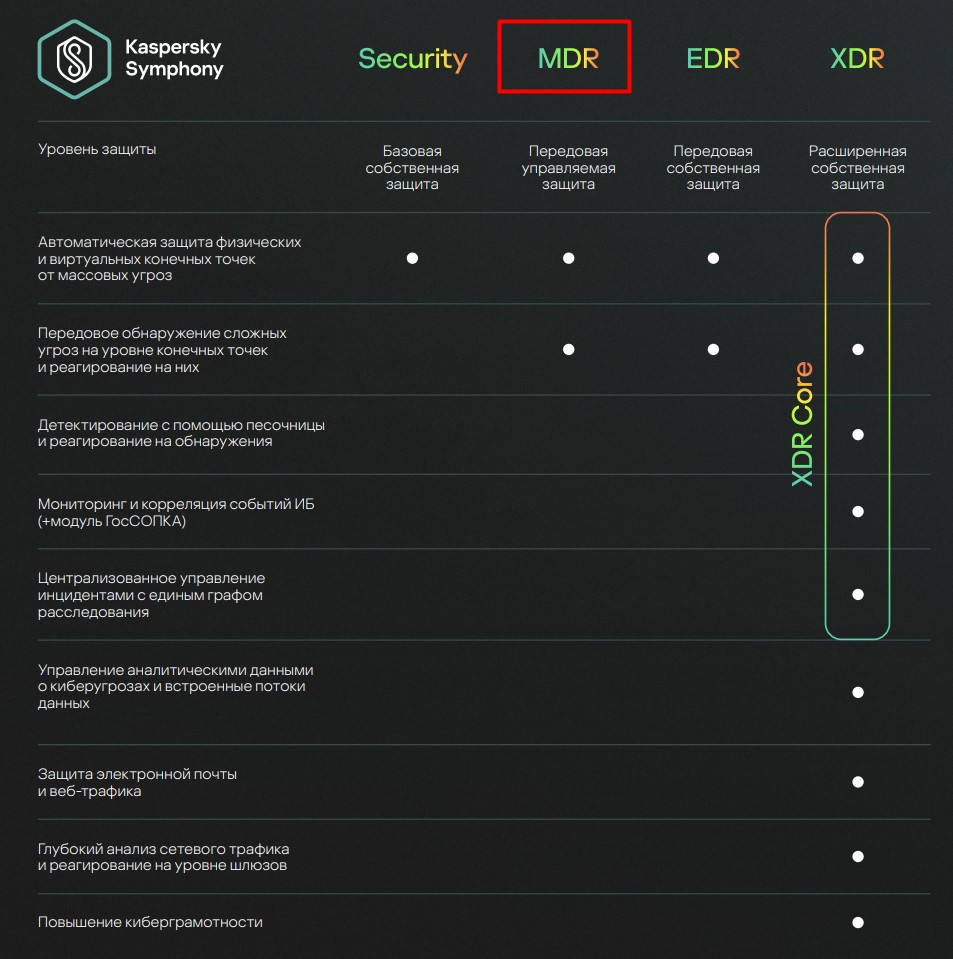The image size is (953, 959).
Task: Click the Kaspersky Symphony hexagon shield logo
Action: click(74, 59)
